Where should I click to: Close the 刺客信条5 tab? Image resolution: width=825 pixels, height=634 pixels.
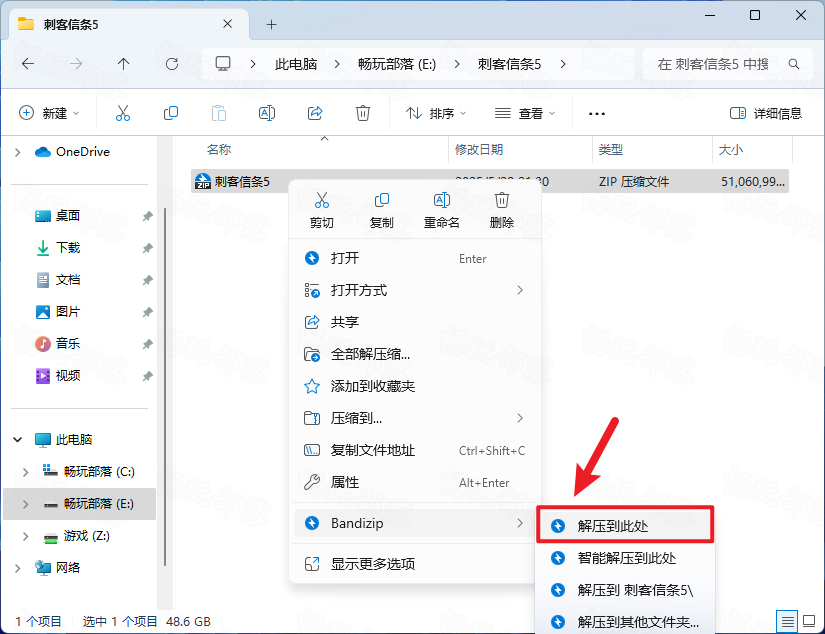(x=227, y=24)
